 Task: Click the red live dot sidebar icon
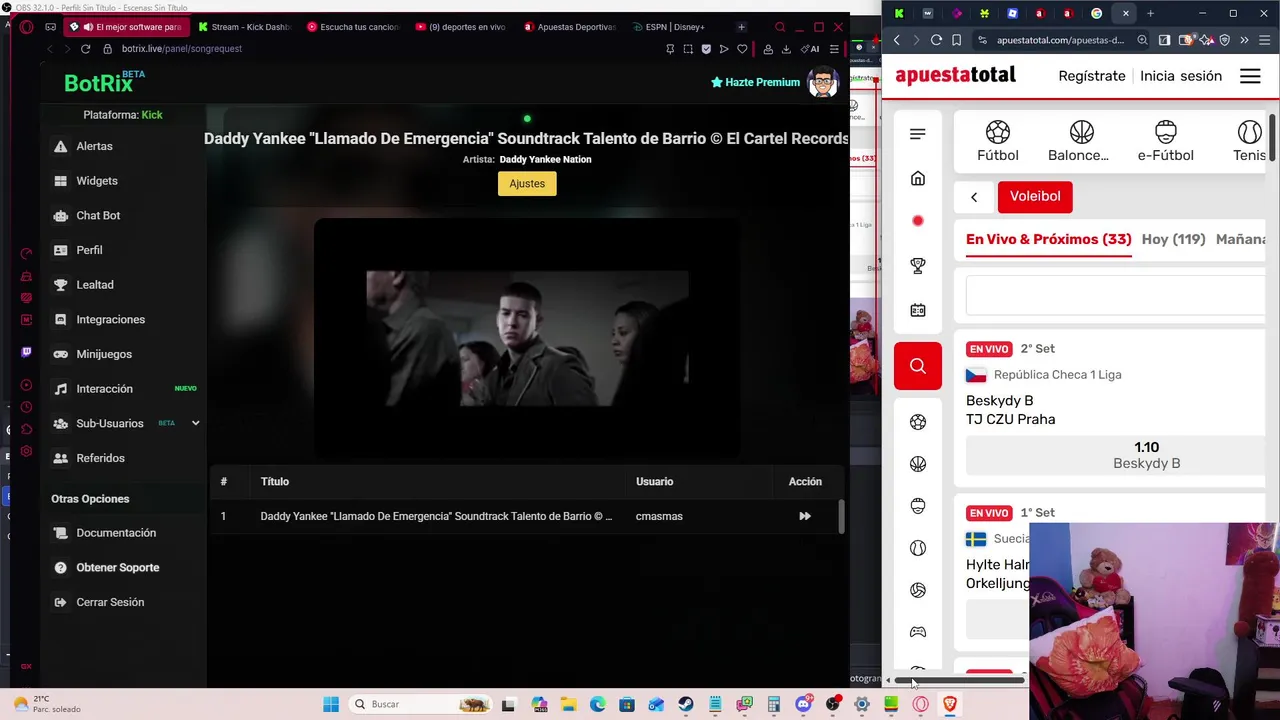[918, 221]
